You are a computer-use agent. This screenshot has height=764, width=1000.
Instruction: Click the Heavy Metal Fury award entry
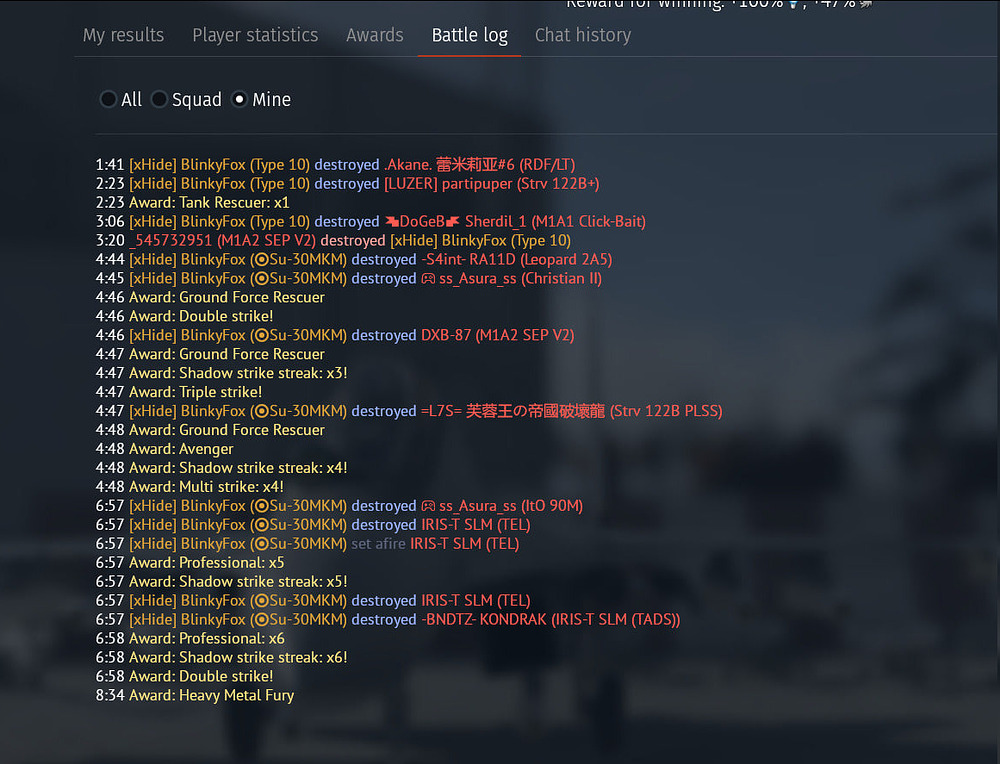coord(195,695)
